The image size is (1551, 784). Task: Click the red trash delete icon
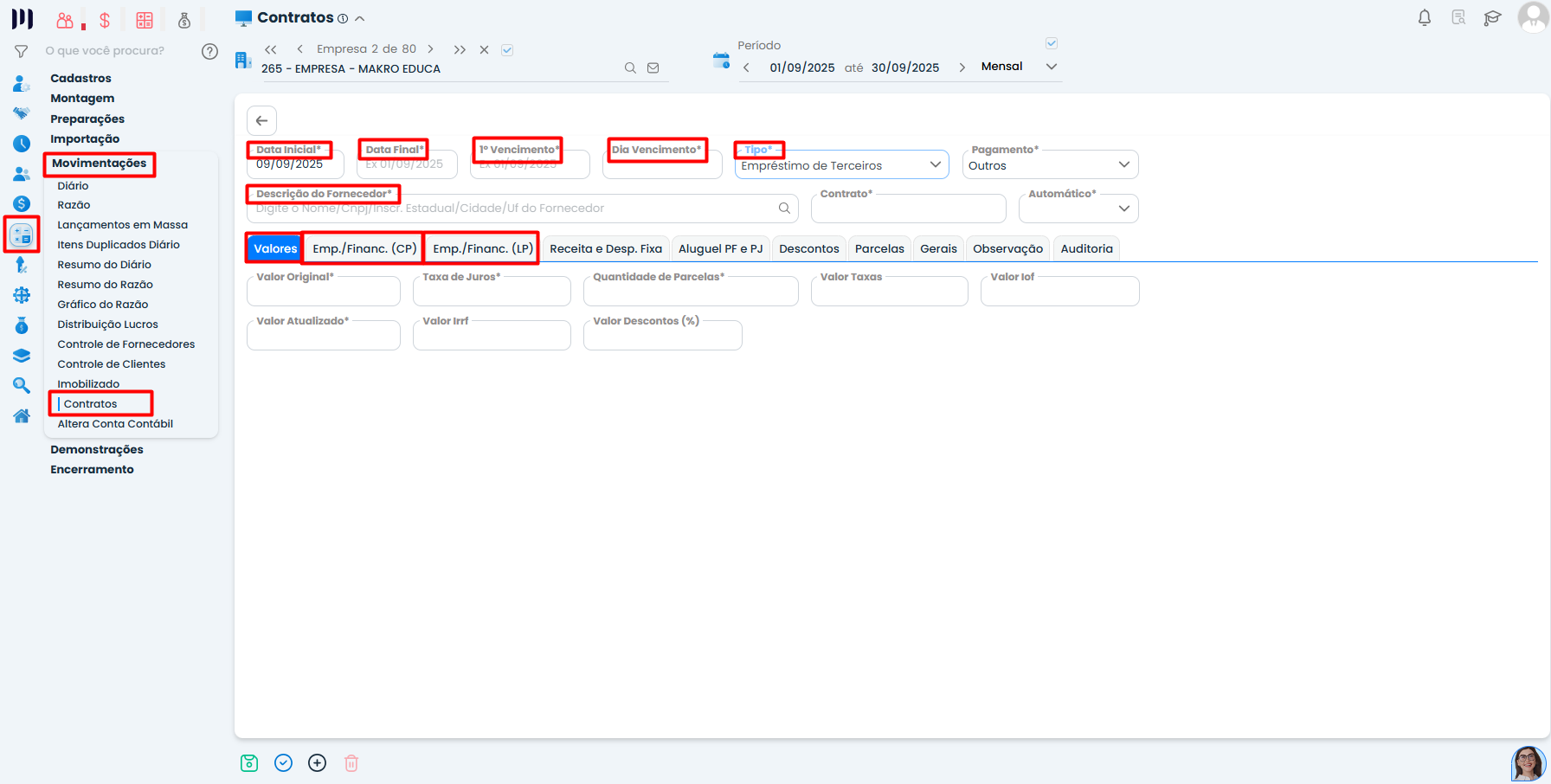[x=351, y=763]
